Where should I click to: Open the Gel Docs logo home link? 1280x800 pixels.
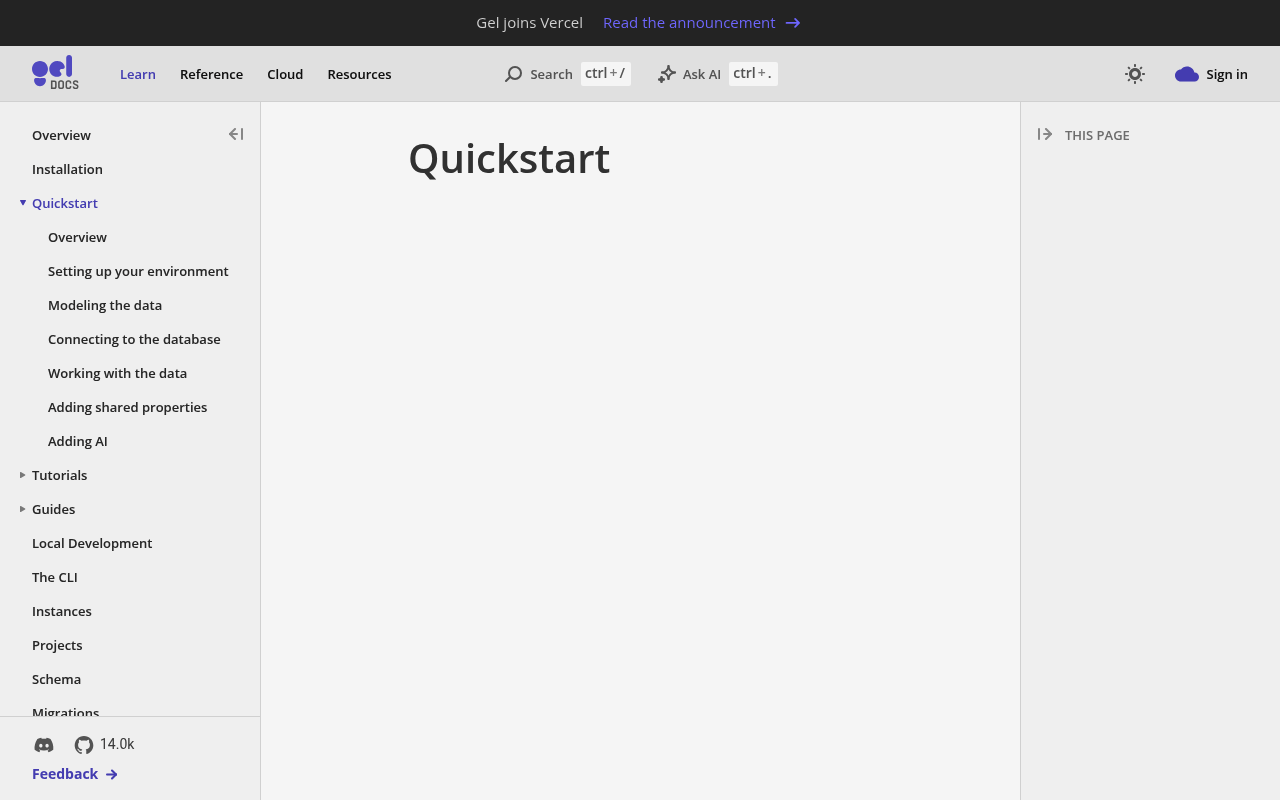click(55, 73)
